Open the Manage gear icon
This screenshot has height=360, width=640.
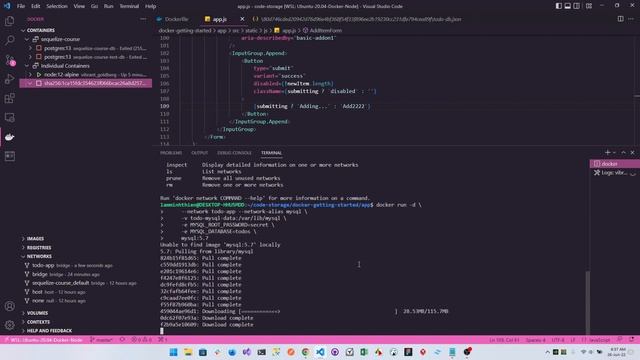(x=9, y=325)
